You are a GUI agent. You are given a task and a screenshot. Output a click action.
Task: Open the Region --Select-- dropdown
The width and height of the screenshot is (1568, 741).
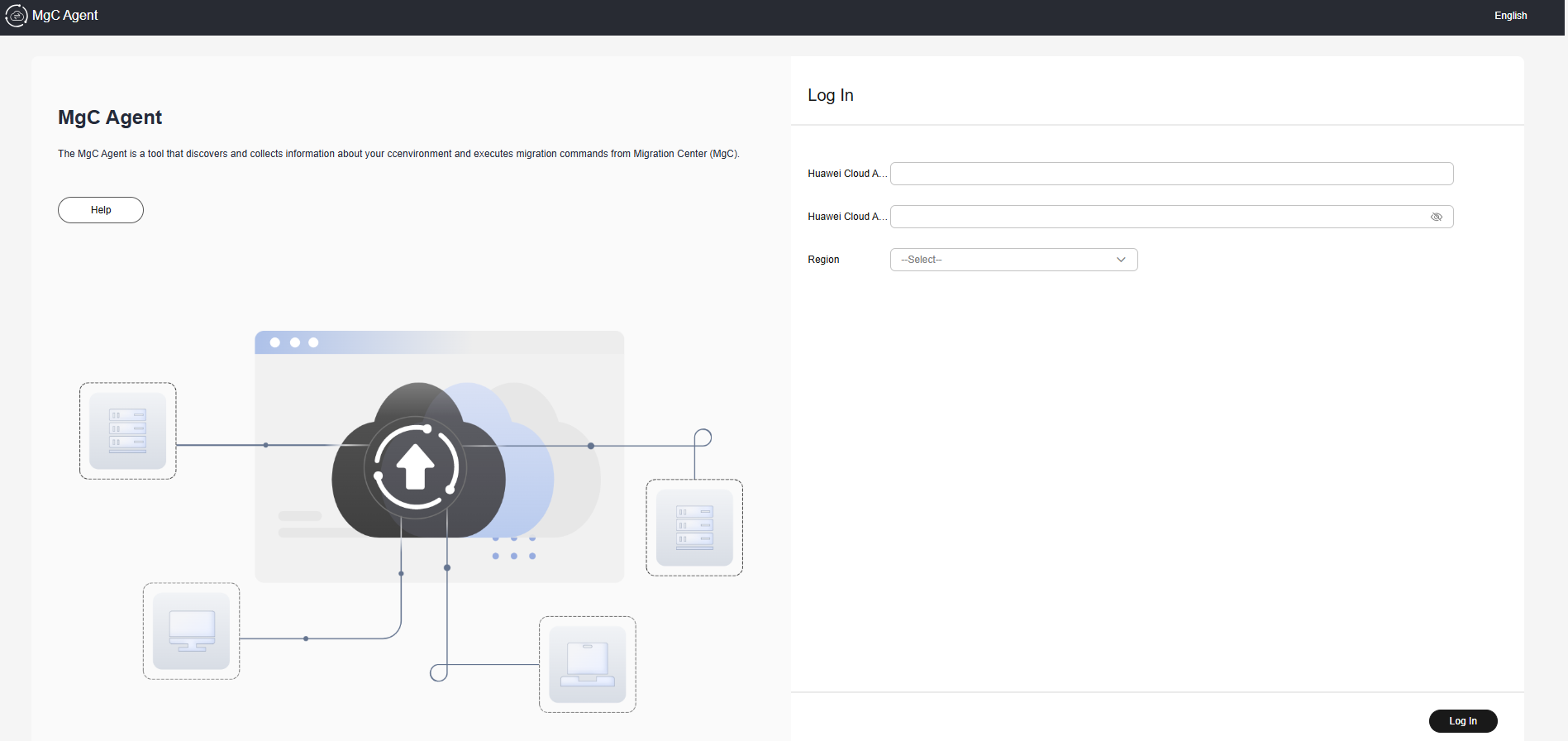click(x=1013, y=260)
